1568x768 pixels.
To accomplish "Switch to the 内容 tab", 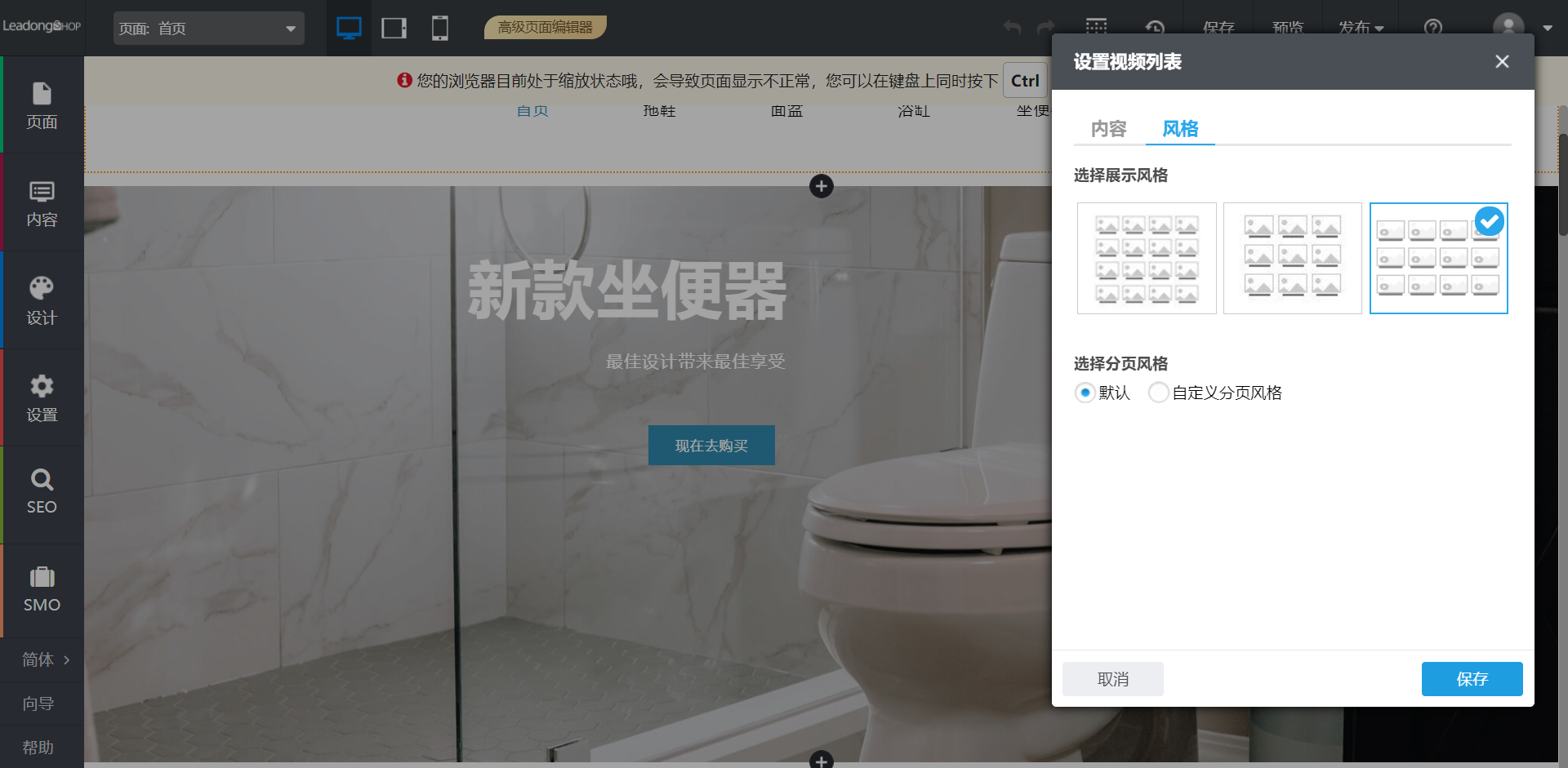I will click(x=1108, y=129).
